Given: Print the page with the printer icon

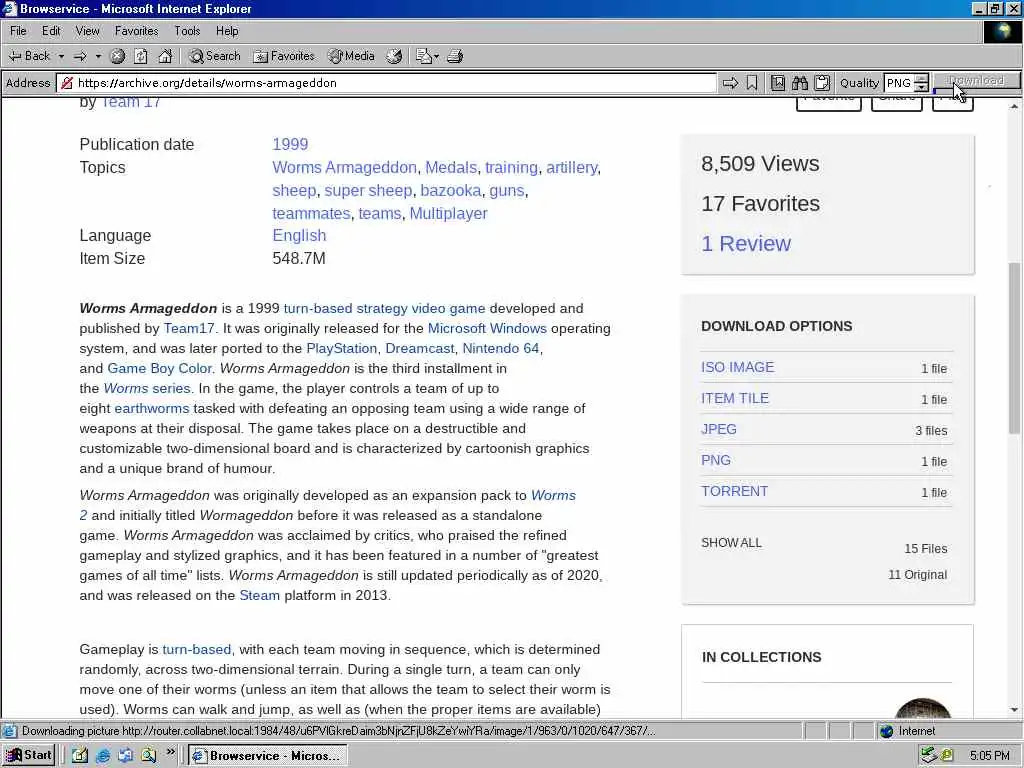Looking at the screenshot, I should click(455, 57).
